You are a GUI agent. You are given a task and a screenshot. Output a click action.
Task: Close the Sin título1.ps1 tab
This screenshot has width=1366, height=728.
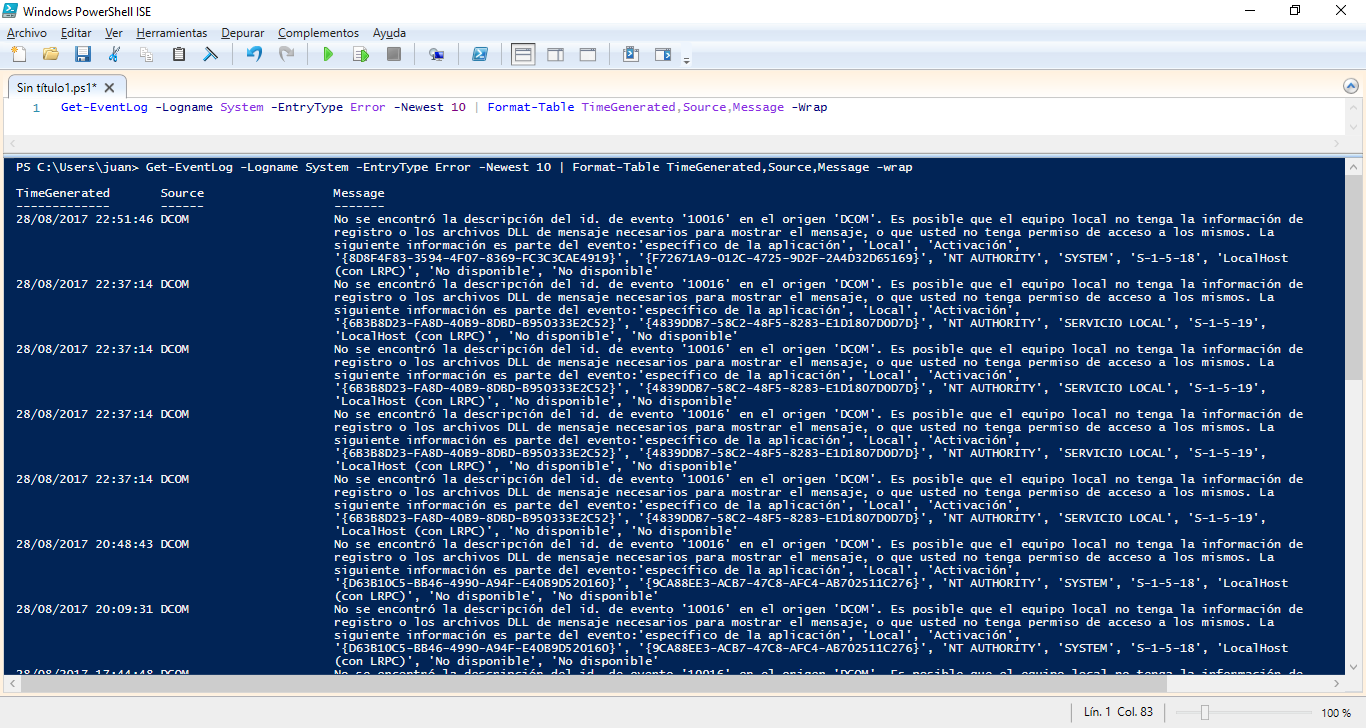[x=111, y=88]
